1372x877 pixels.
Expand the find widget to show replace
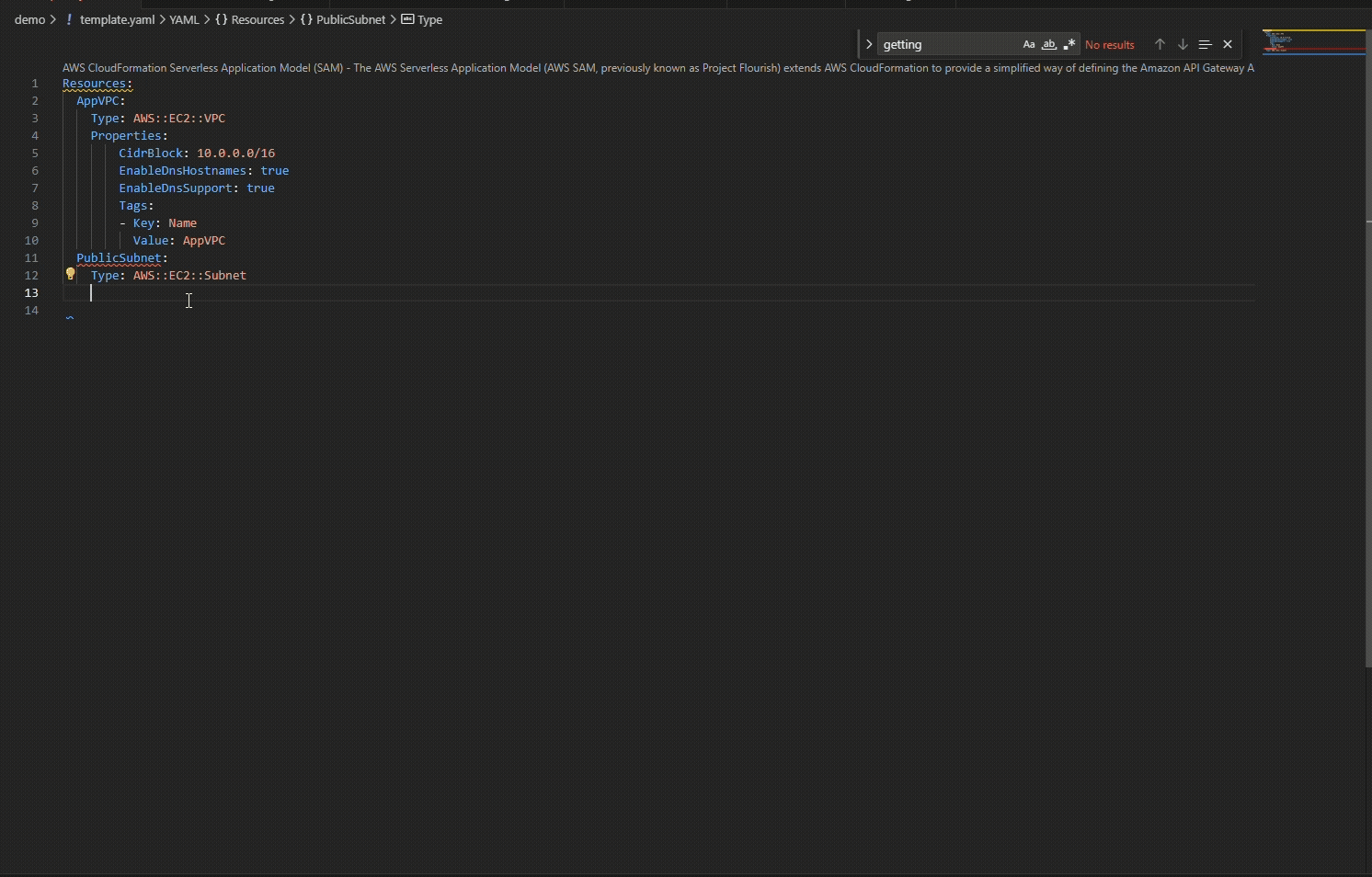pyautogui.click(x=868, y=43)
